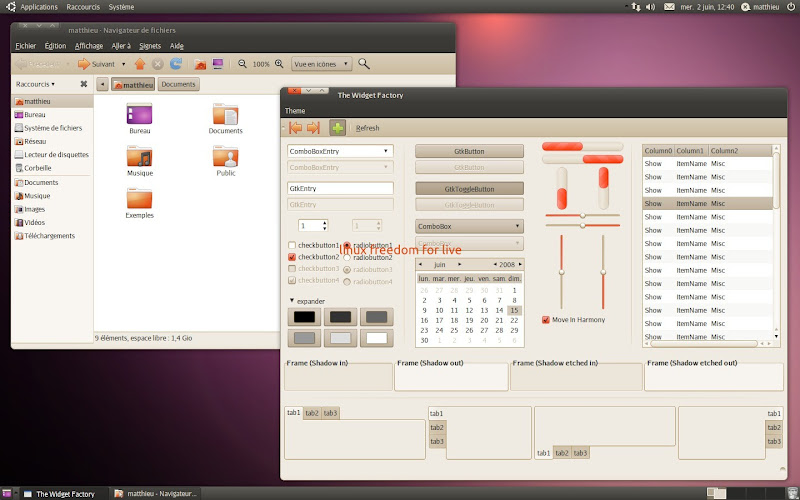Viewport: 800px width, 500px height.
Task: Enable checkbutton1
Action: [292, 245]
